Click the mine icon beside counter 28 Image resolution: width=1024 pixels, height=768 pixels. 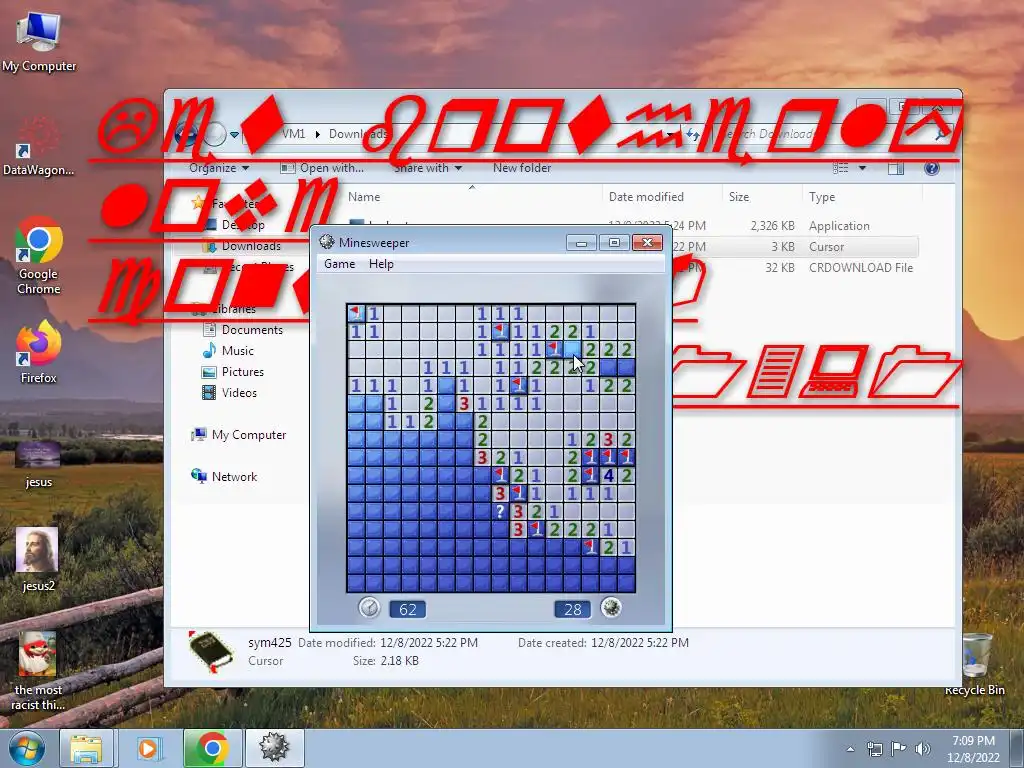tap(611, 608)
